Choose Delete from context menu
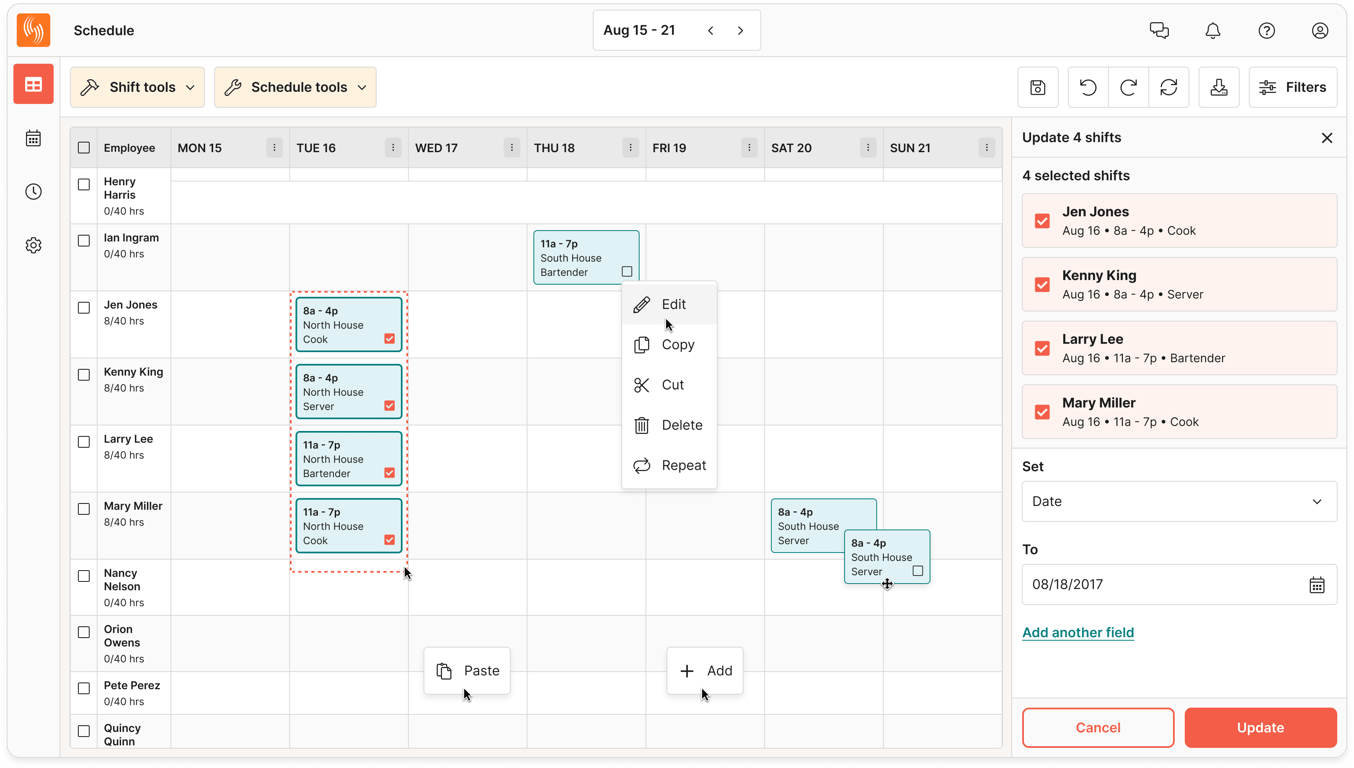Screen dimensions: 1354x768 [x=670, y=425]
